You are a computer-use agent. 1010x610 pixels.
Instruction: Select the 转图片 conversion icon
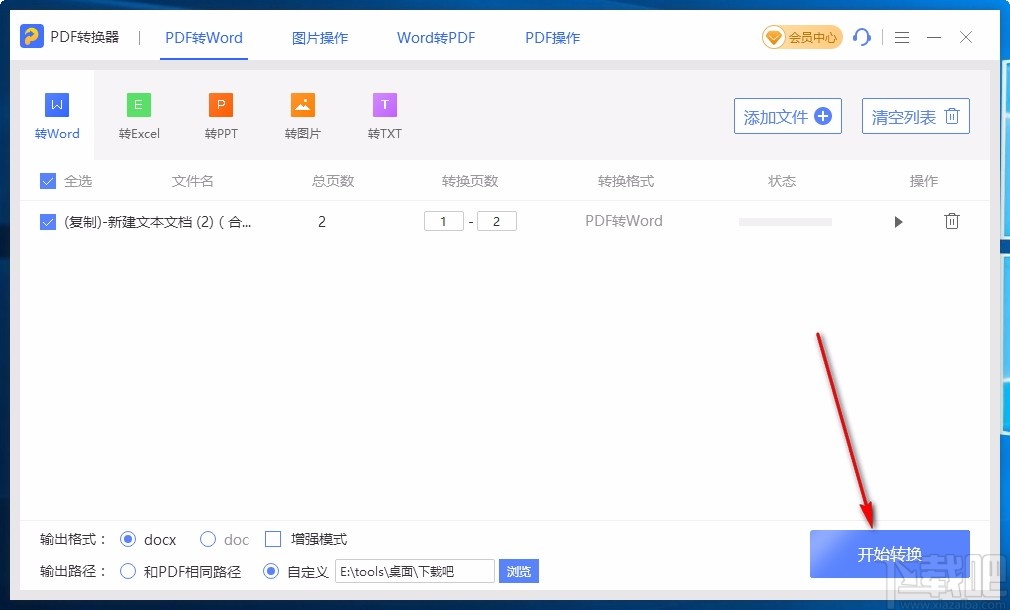302,103
